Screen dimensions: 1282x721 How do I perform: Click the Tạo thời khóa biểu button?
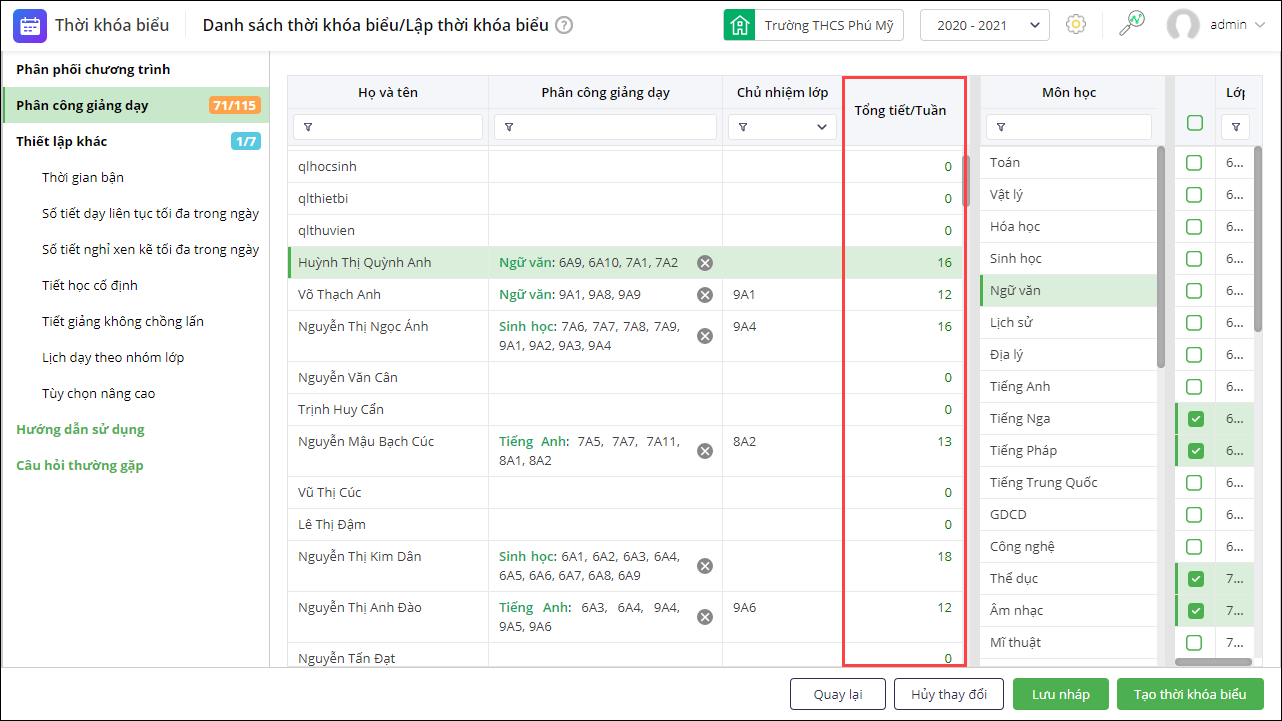pos(1190,694)
